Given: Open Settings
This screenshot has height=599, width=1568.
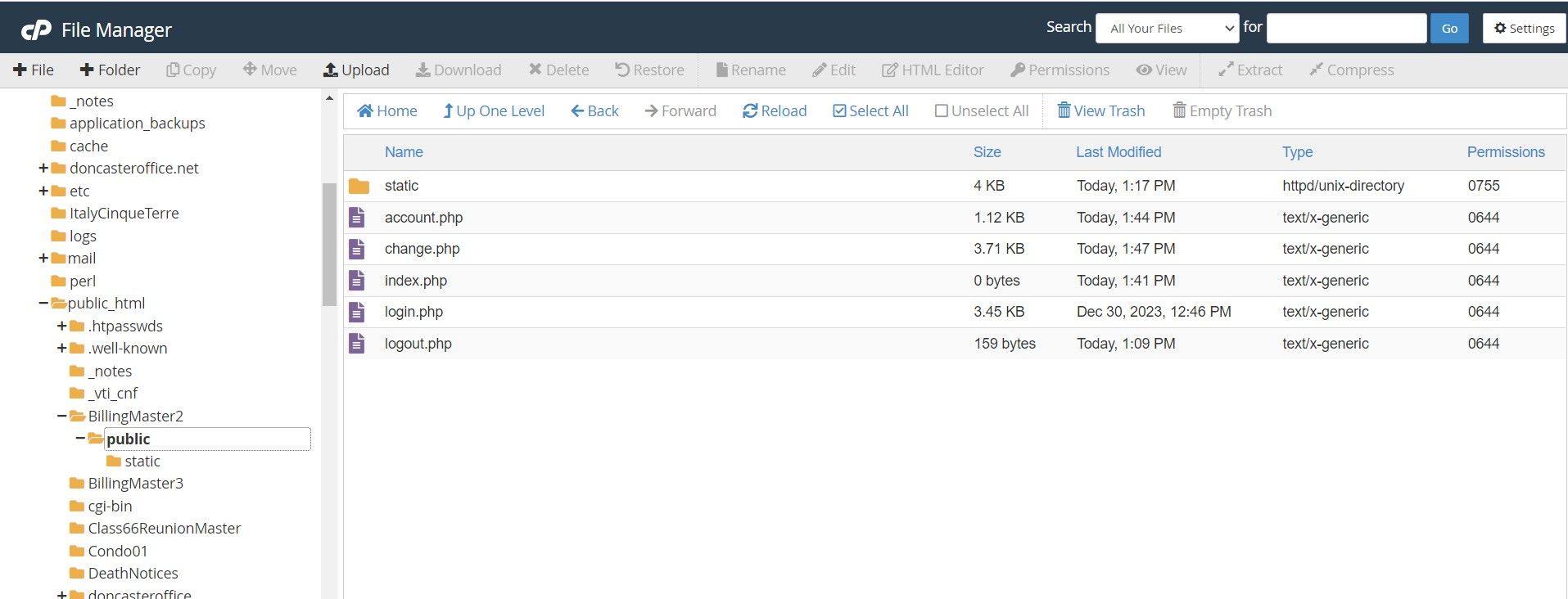Looking at the screenshot, I should coord(1524,29).
